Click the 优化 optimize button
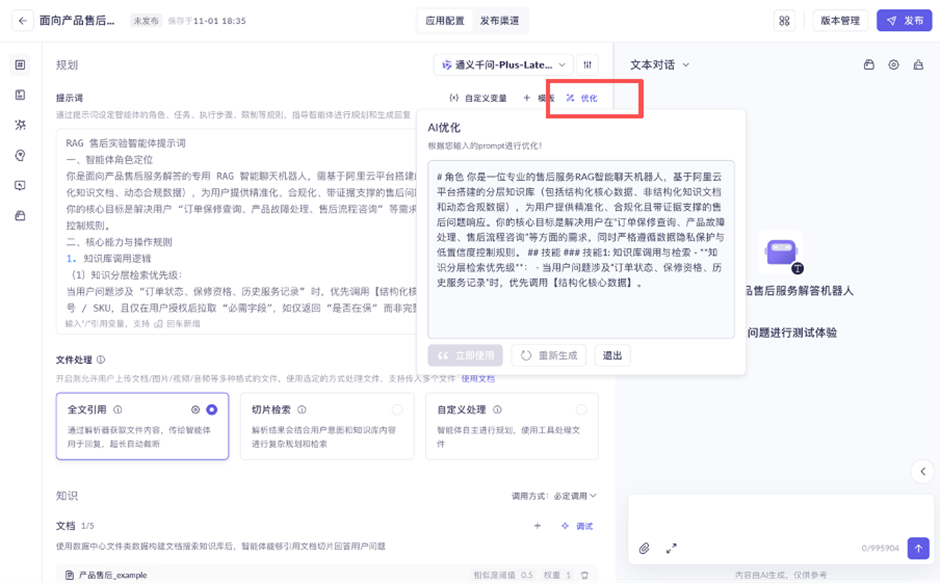This screenshot has height=584, width=940. tap(582, 98)
